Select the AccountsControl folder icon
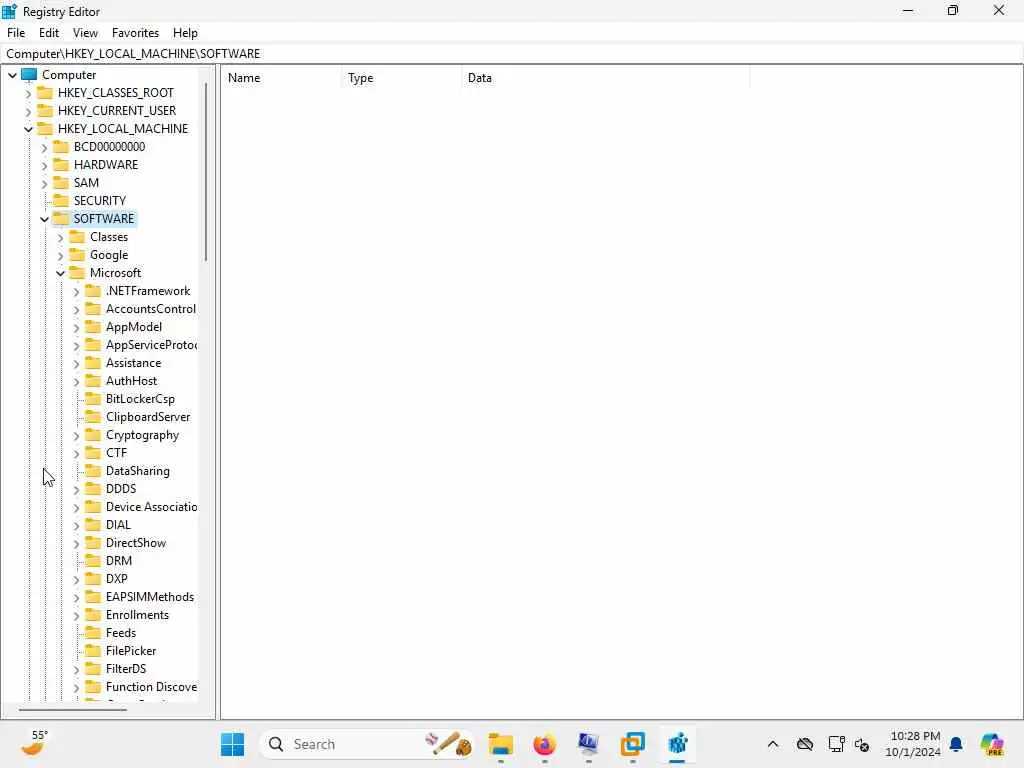This screenshot has width=1024, height=768. (x=93, y=308)
